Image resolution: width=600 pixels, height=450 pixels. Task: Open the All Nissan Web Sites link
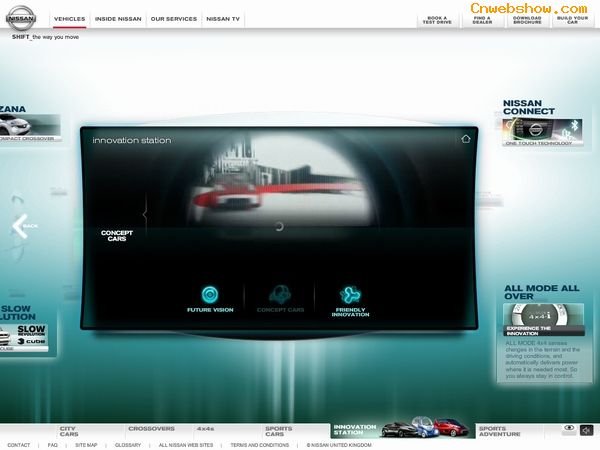click(x=186, y=445)
